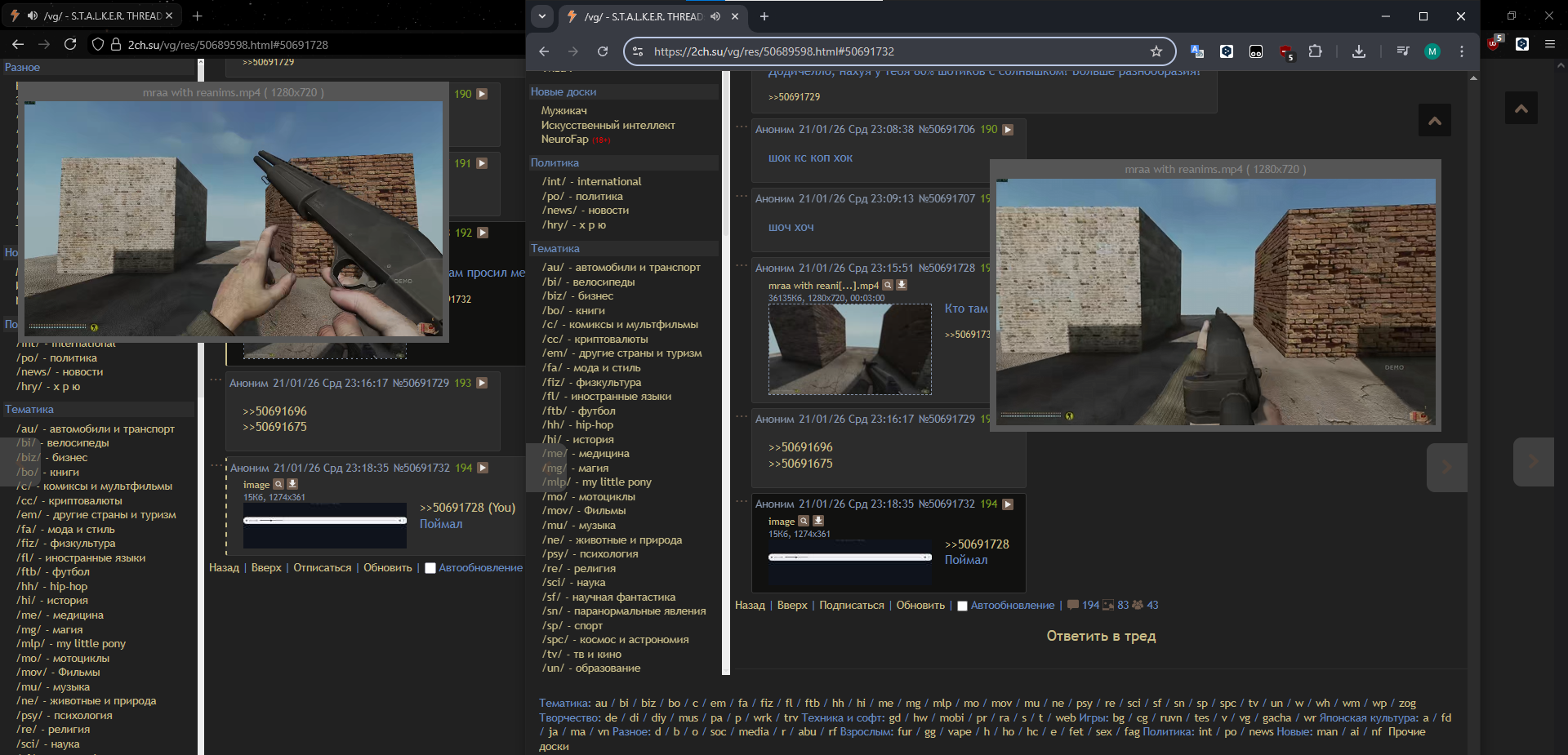This screenshot has height=755, width=1568.
Task: Go back in Chrome window
Action: [x=544, y=51]
